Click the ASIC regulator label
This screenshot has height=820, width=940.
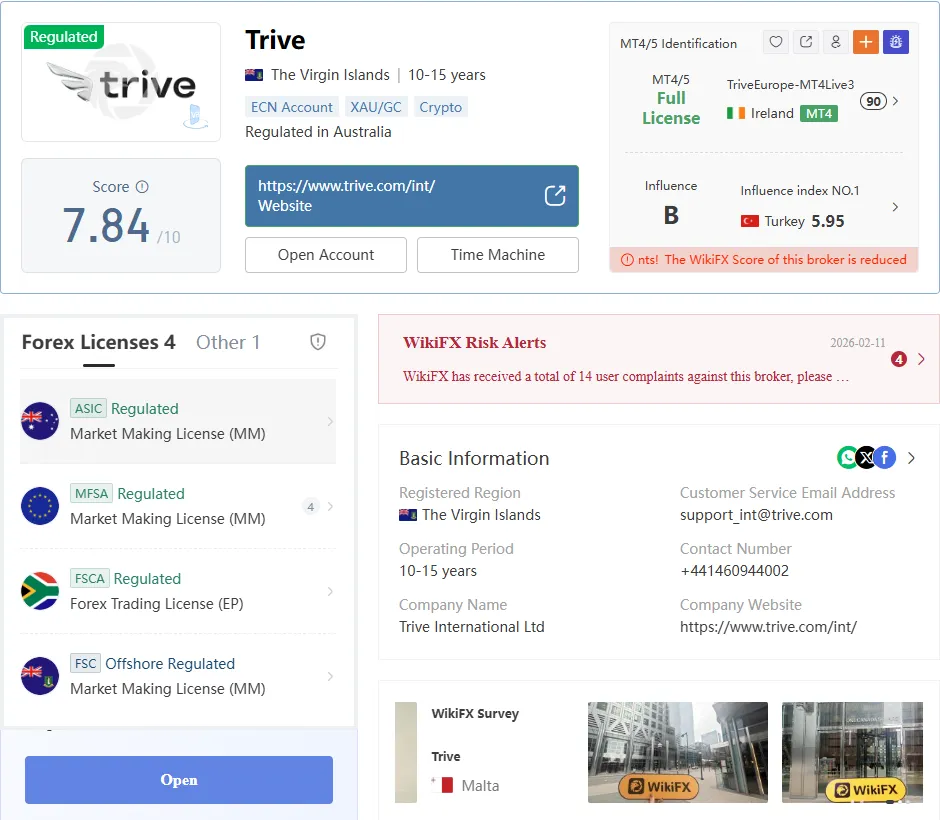pyautogui.click(x=89, y=408)
